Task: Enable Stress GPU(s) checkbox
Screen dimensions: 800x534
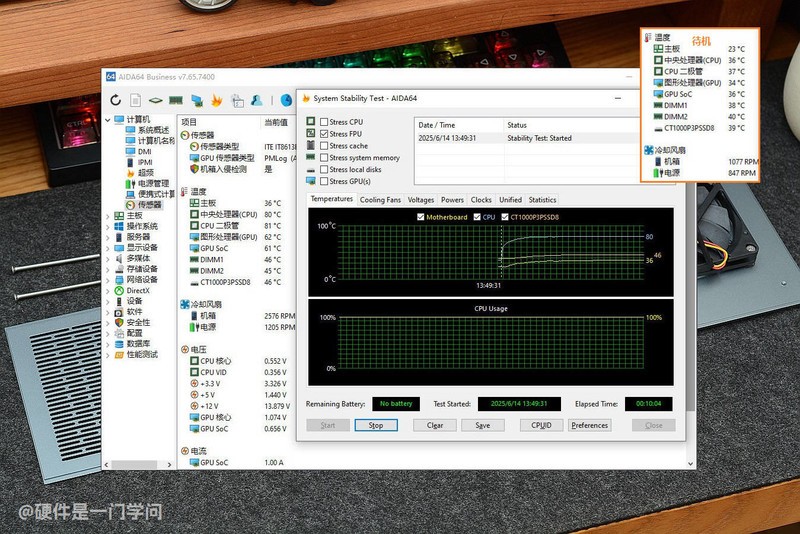Action: click(323, 181)
